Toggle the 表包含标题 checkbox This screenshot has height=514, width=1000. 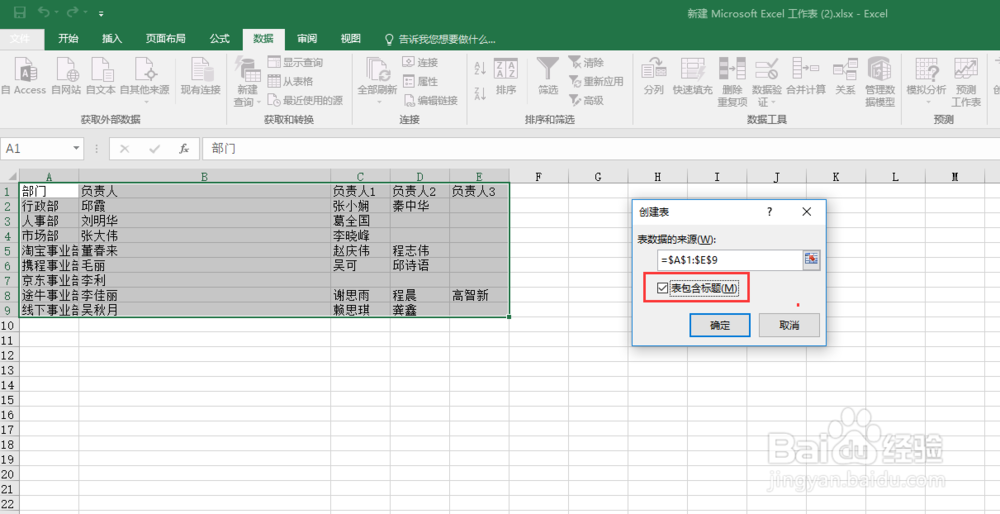(x=663, y=289)
